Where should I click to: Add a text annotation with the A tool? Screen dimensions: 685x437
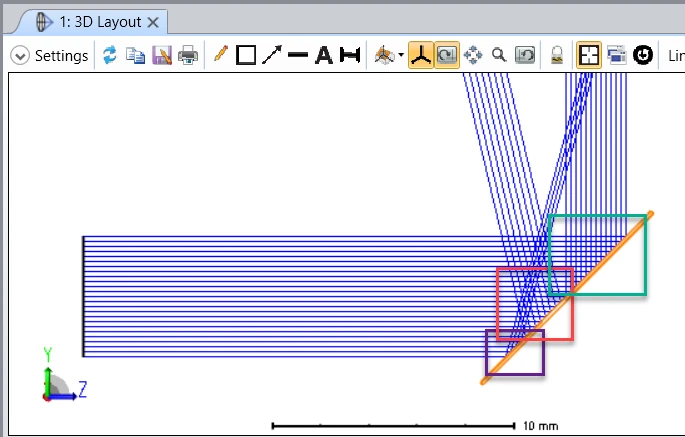tap(324, 55)
